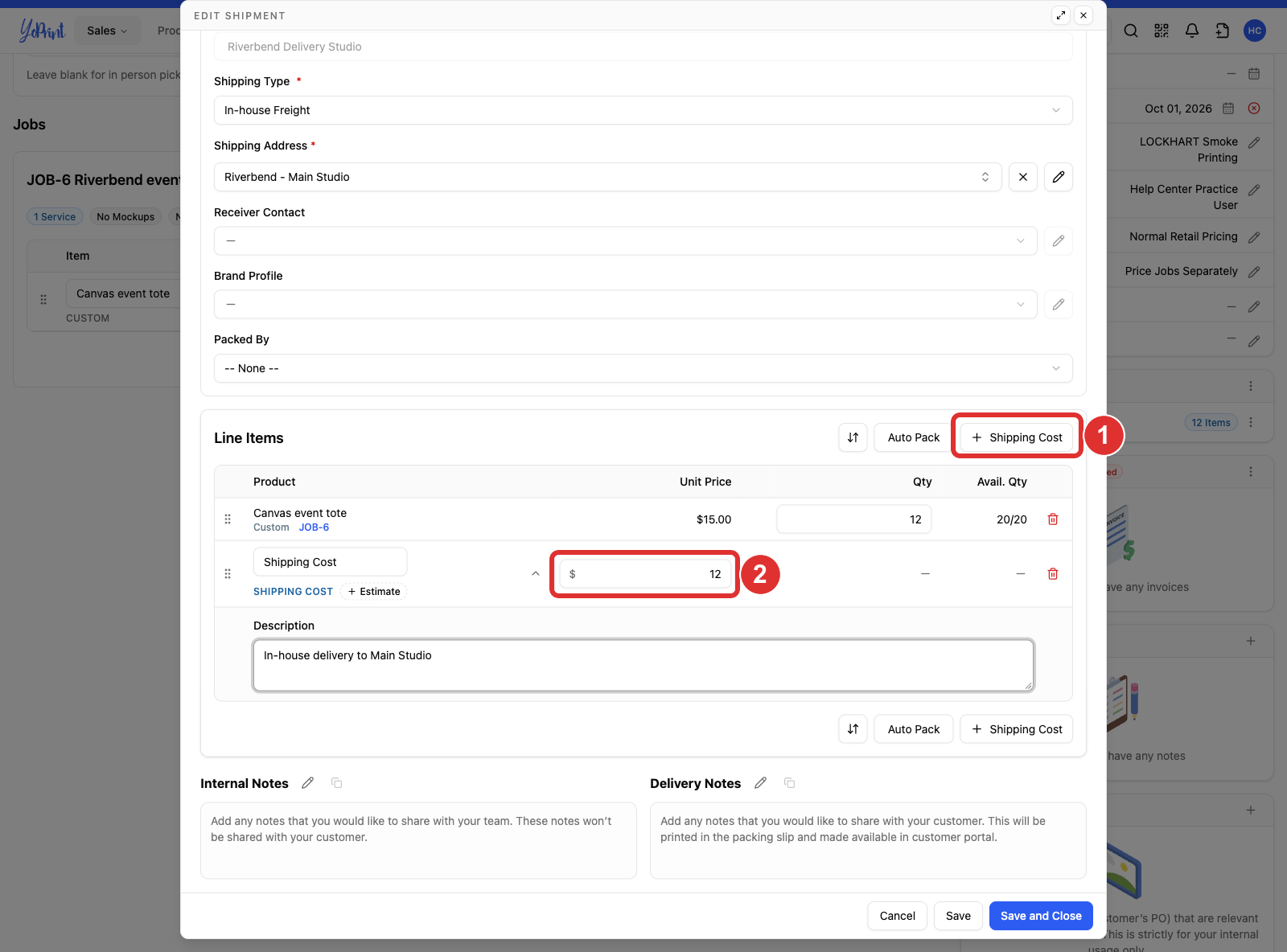Click the line item name field Shipping Cost
This screenshot has height=952, width=1287.
(x=330, y=562)
